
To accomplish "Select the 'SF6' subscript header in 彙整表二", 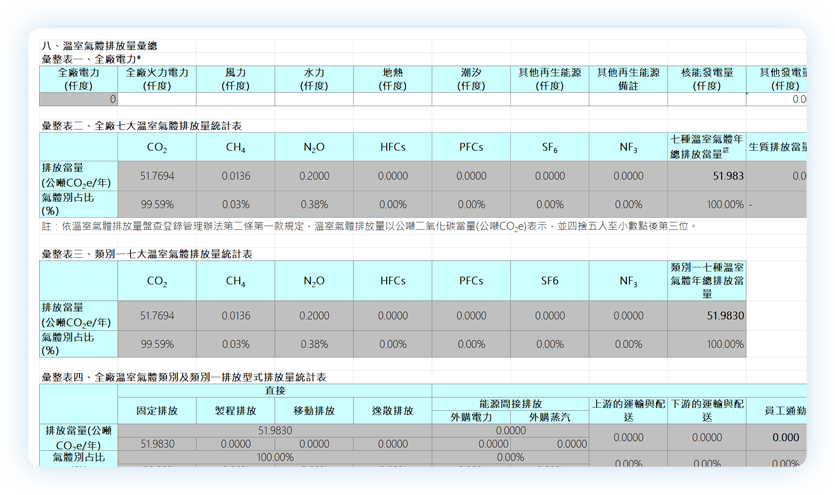I will point(550,147).
